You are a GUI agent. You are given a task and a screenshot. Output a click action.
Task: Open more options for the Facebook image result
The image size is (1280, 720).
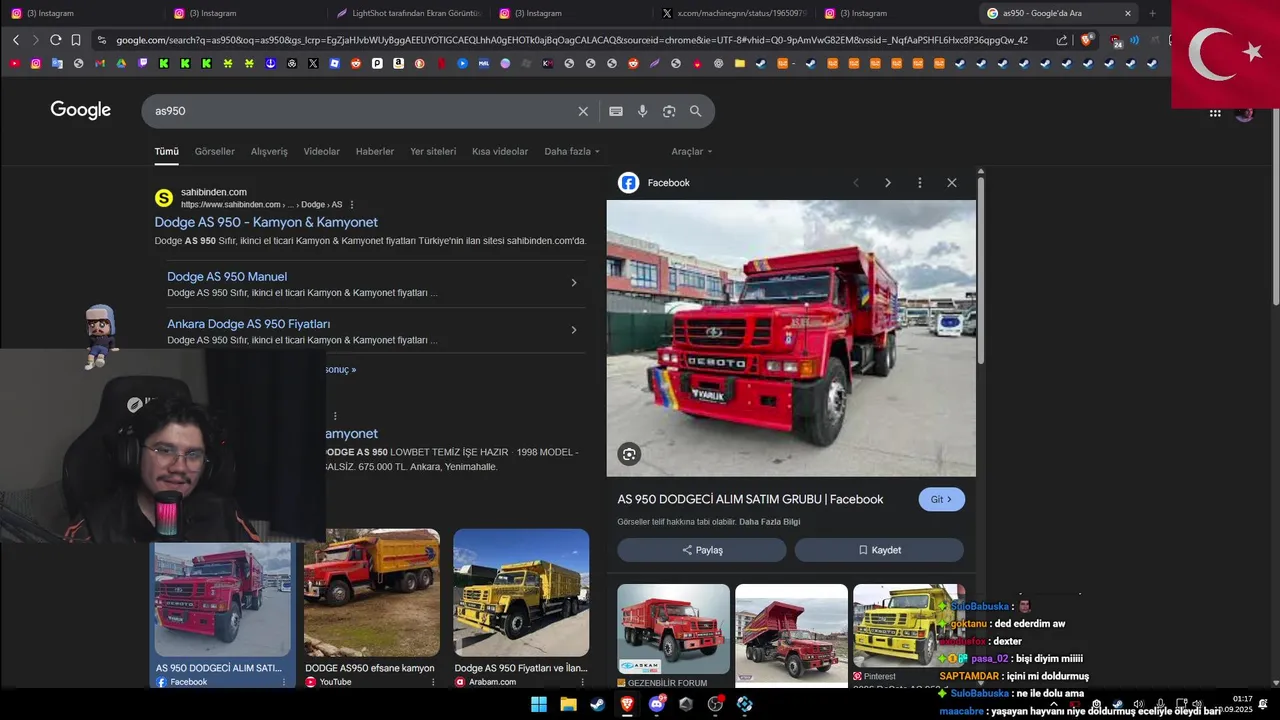(x=284, y=682)
